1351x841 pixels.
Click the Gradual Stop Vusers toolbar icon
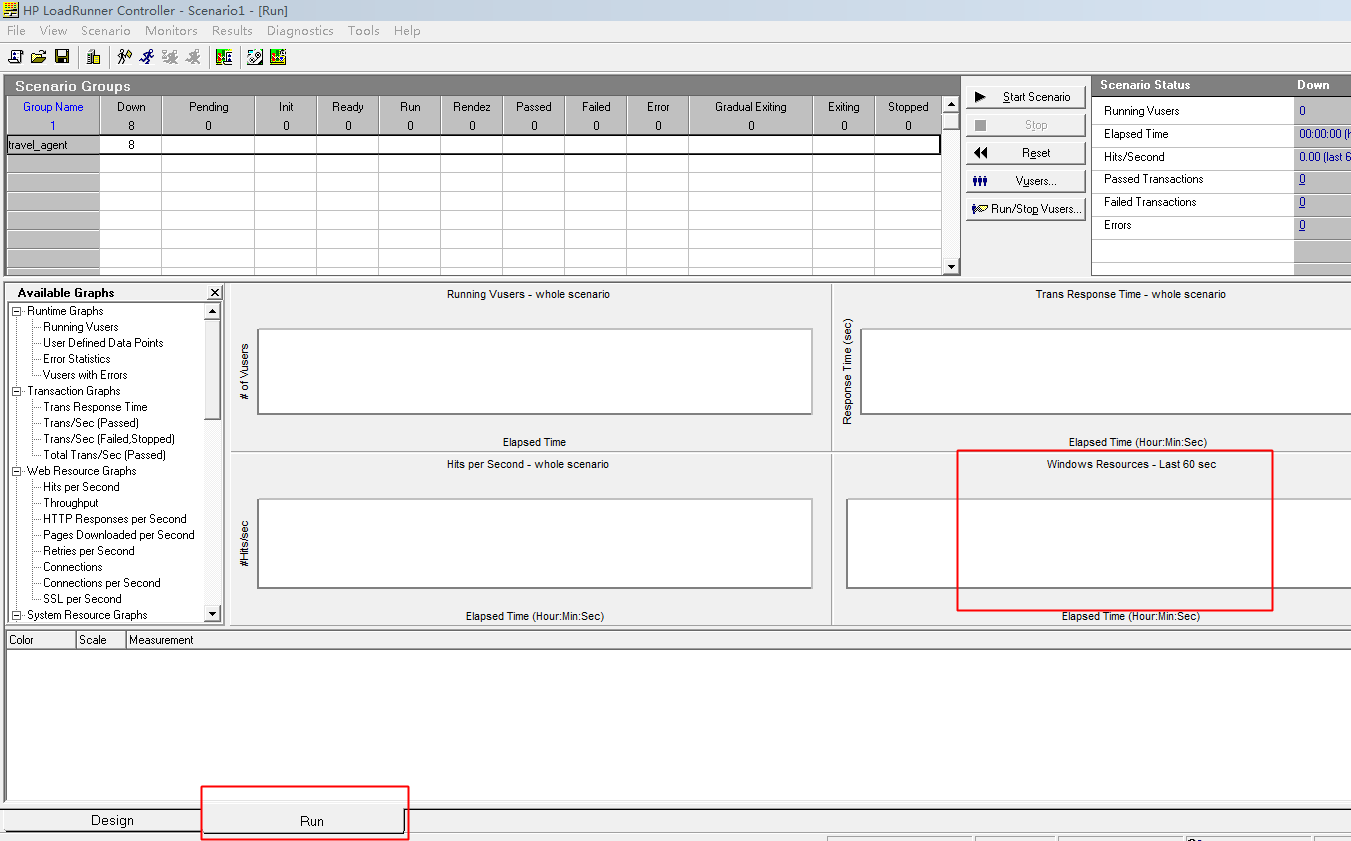(170, 57)
